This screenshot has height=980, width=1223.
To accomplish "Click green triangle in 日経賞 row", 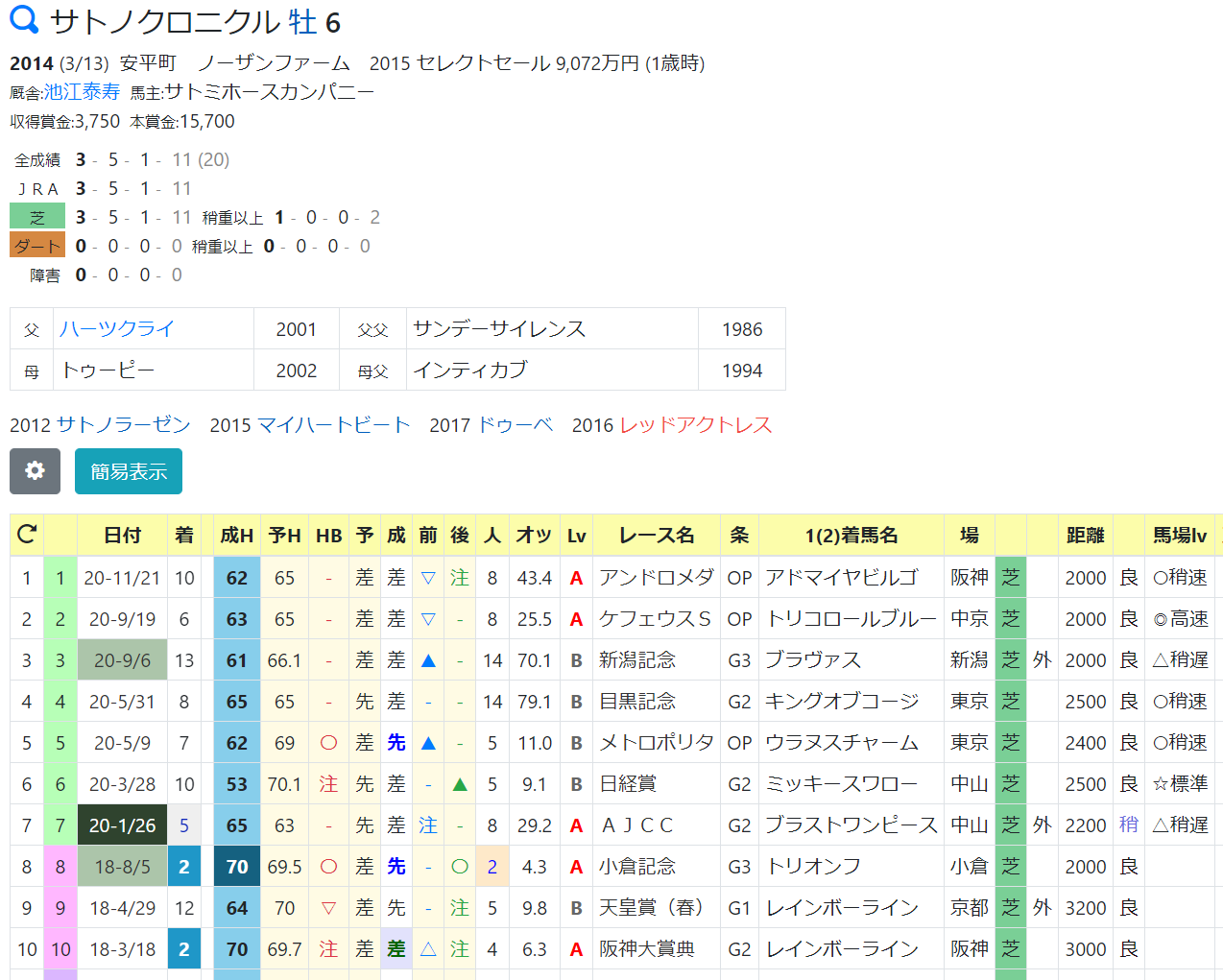I will tap(460, 784).
